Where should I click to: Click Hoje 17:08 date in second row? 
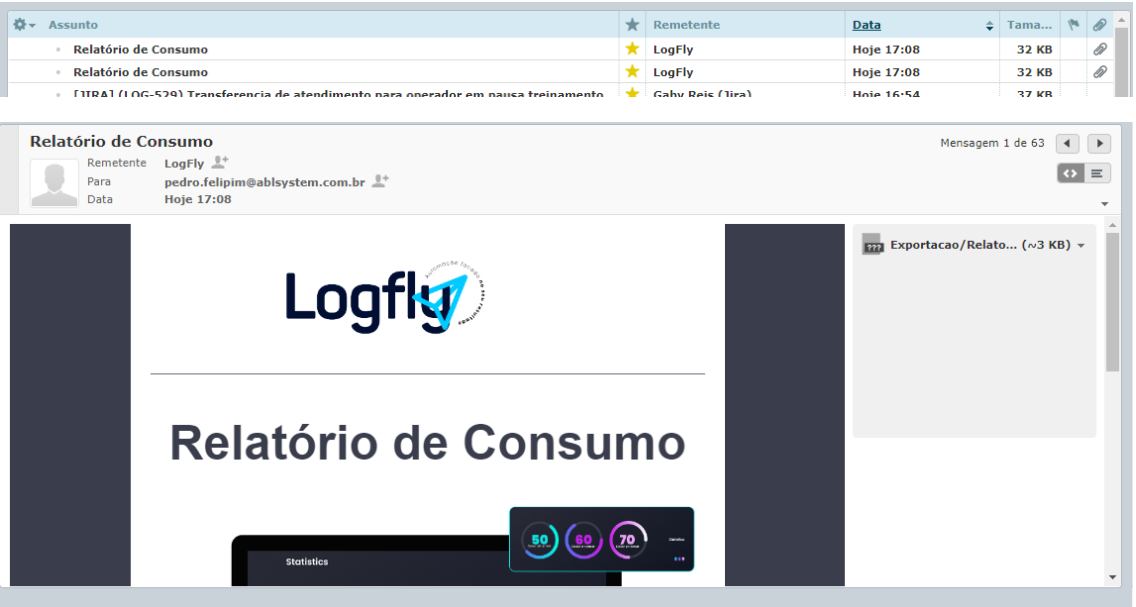886,72
